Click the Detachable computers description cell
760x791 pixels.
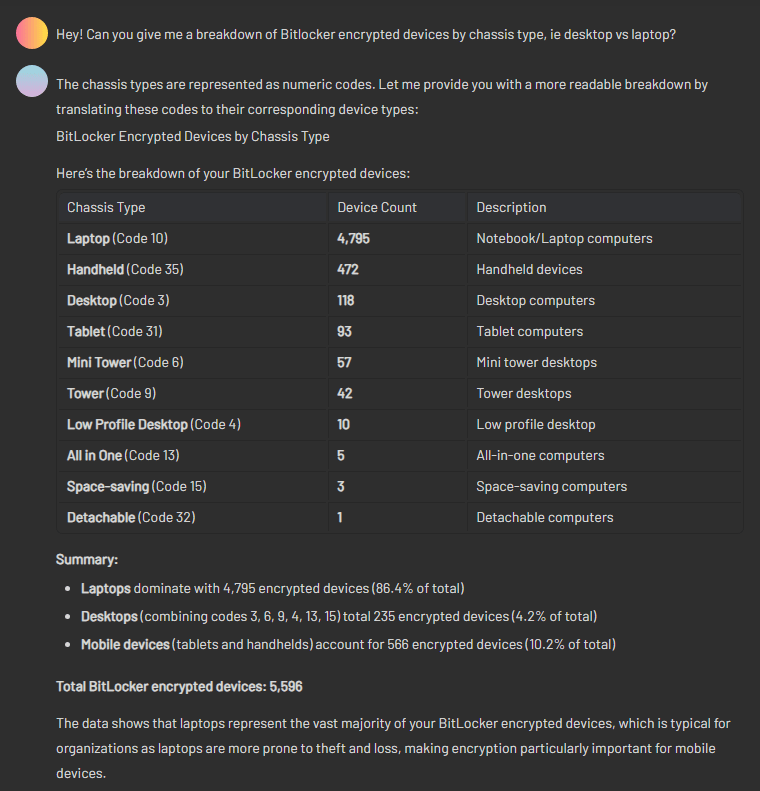544,517
